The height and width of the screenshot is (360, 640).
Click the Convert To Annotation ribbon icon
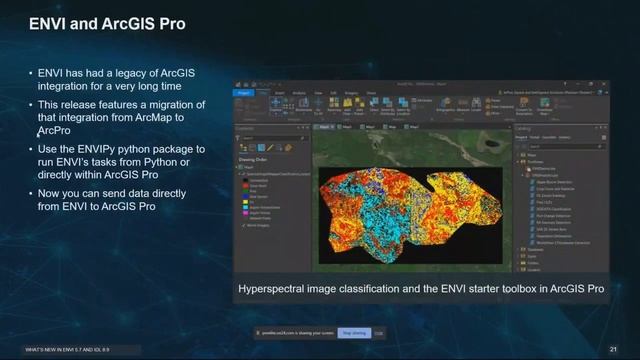click(x=524, y=105)
